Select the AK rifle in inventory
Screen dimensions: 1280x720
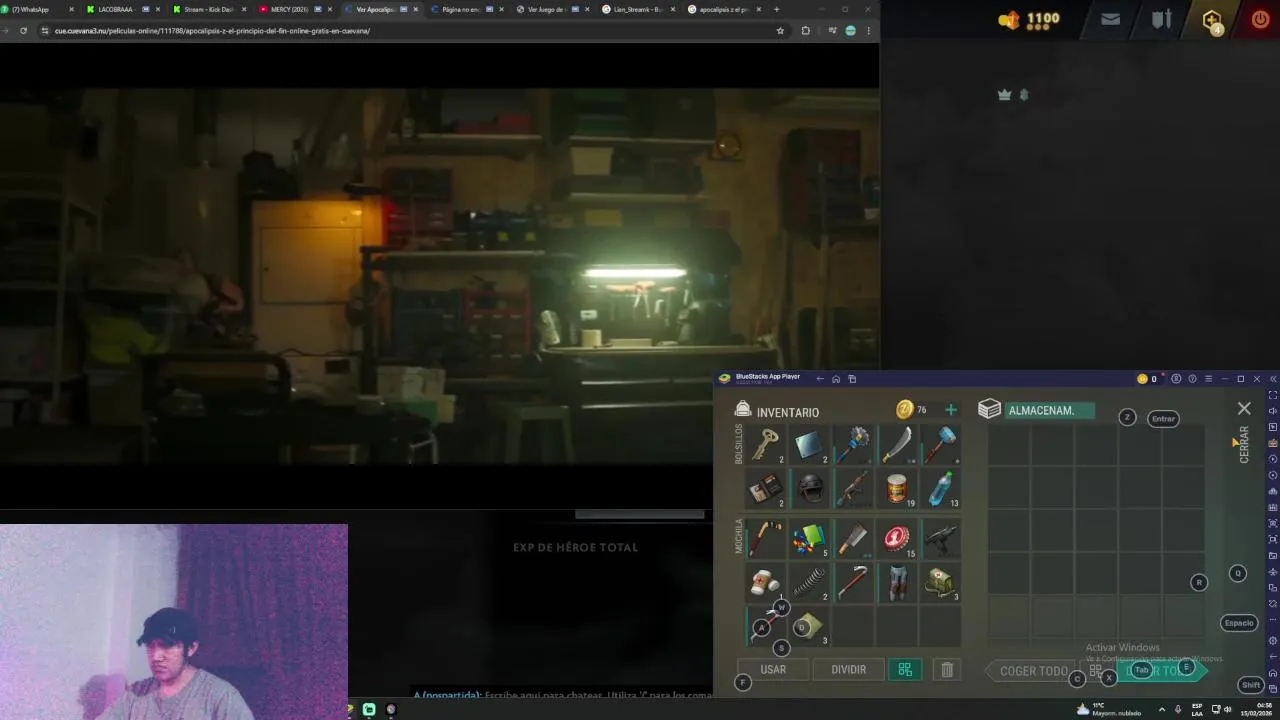(x=853, y=488)
